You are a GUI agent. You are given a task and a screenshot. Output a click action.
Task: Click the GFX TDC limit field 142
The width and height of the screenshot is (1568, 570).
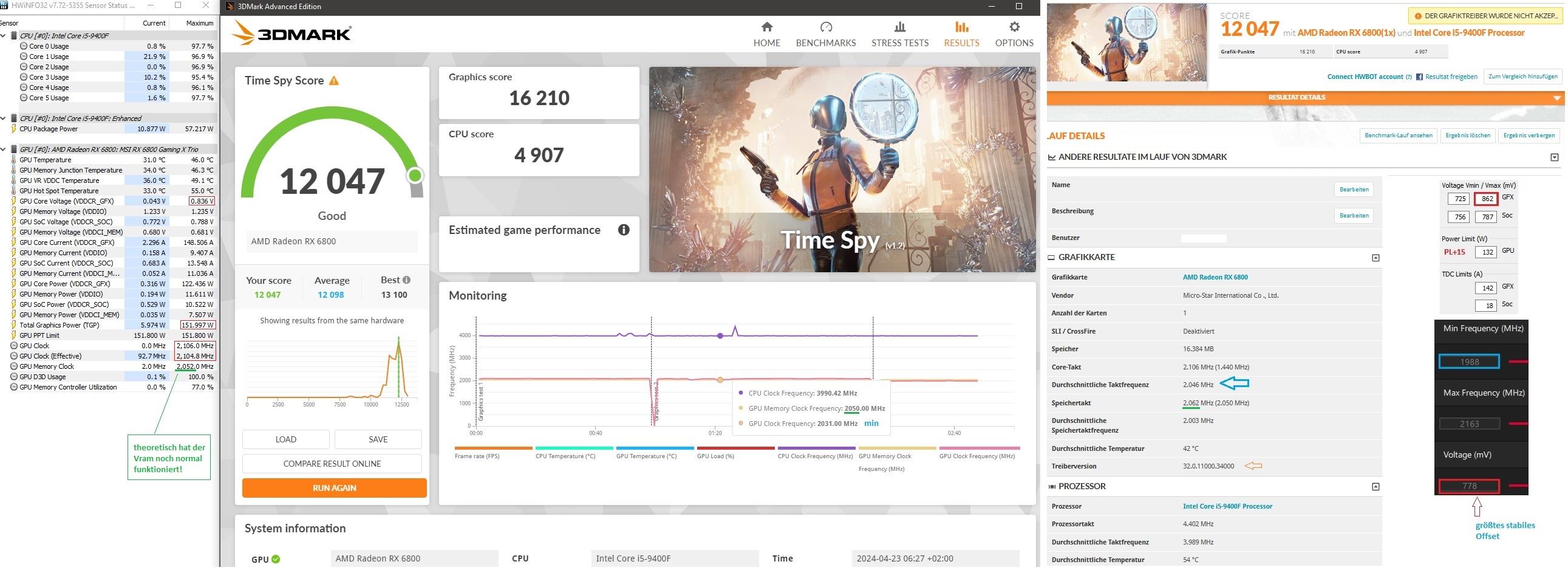pyautogui.click(x=1486, y=288)
